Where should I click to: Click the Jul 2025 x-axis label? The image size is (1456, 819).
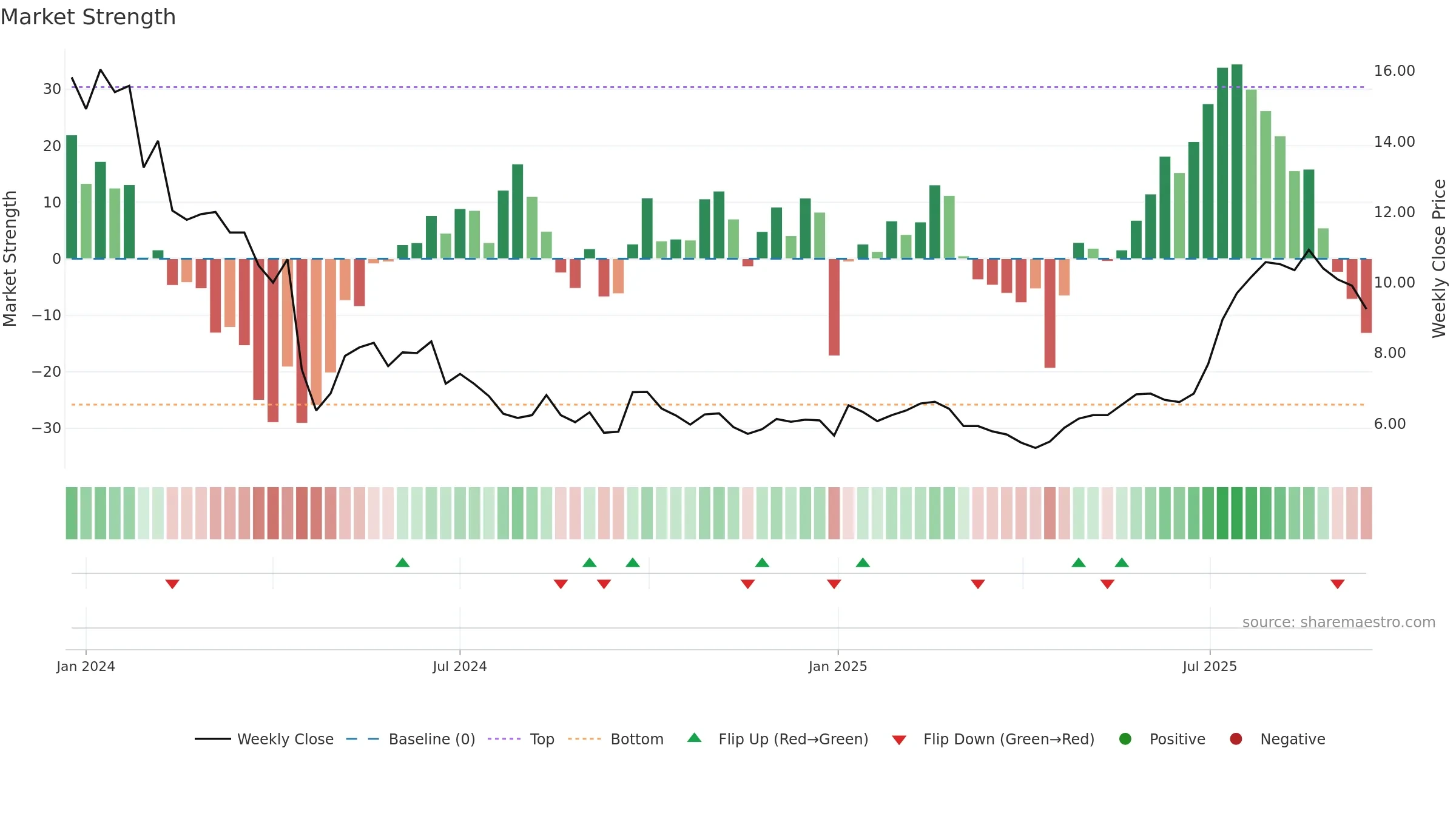click(1210, 667)
